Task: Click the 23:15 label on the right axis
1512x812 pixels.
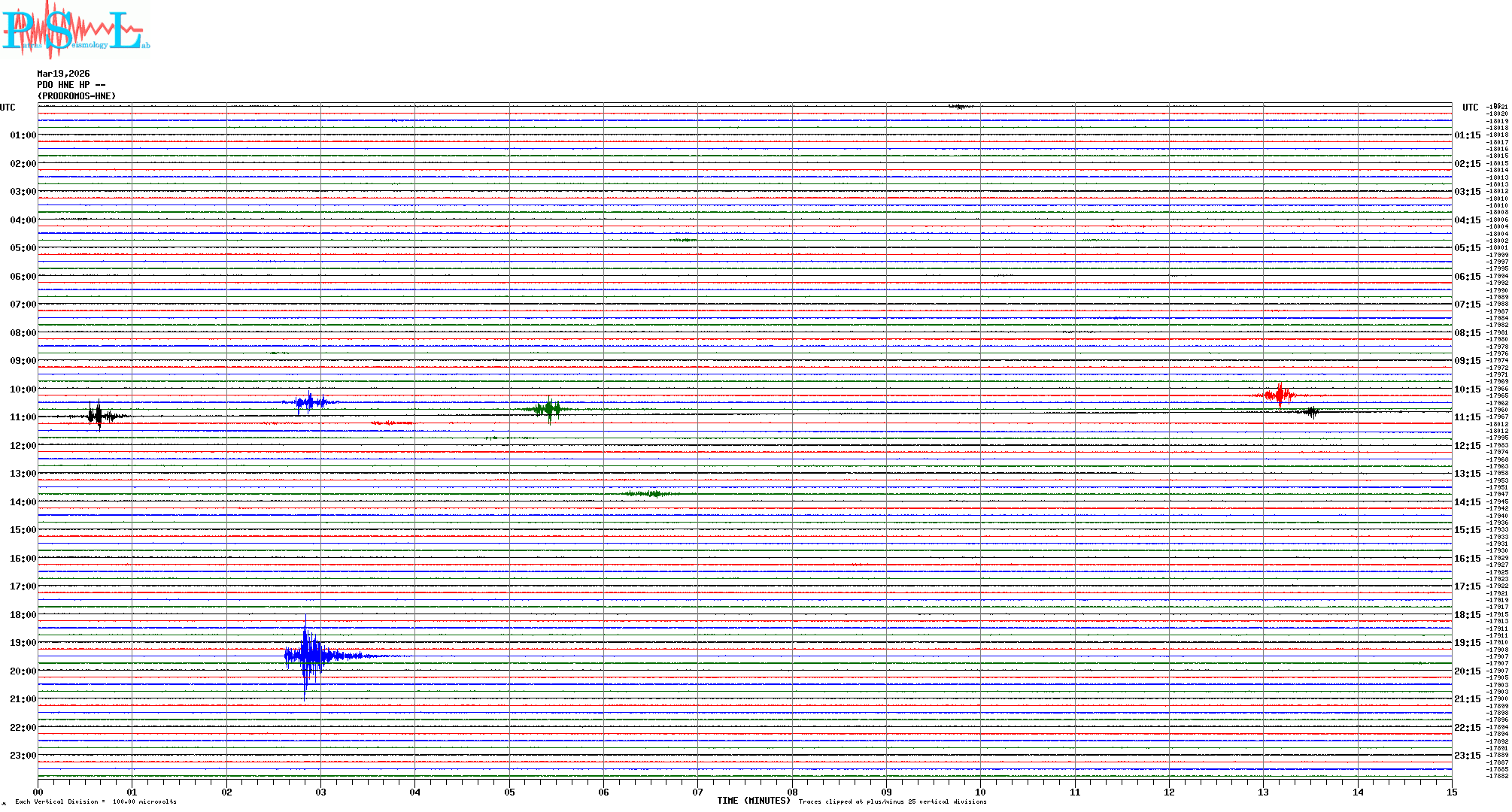Action: click(1467, 756)
